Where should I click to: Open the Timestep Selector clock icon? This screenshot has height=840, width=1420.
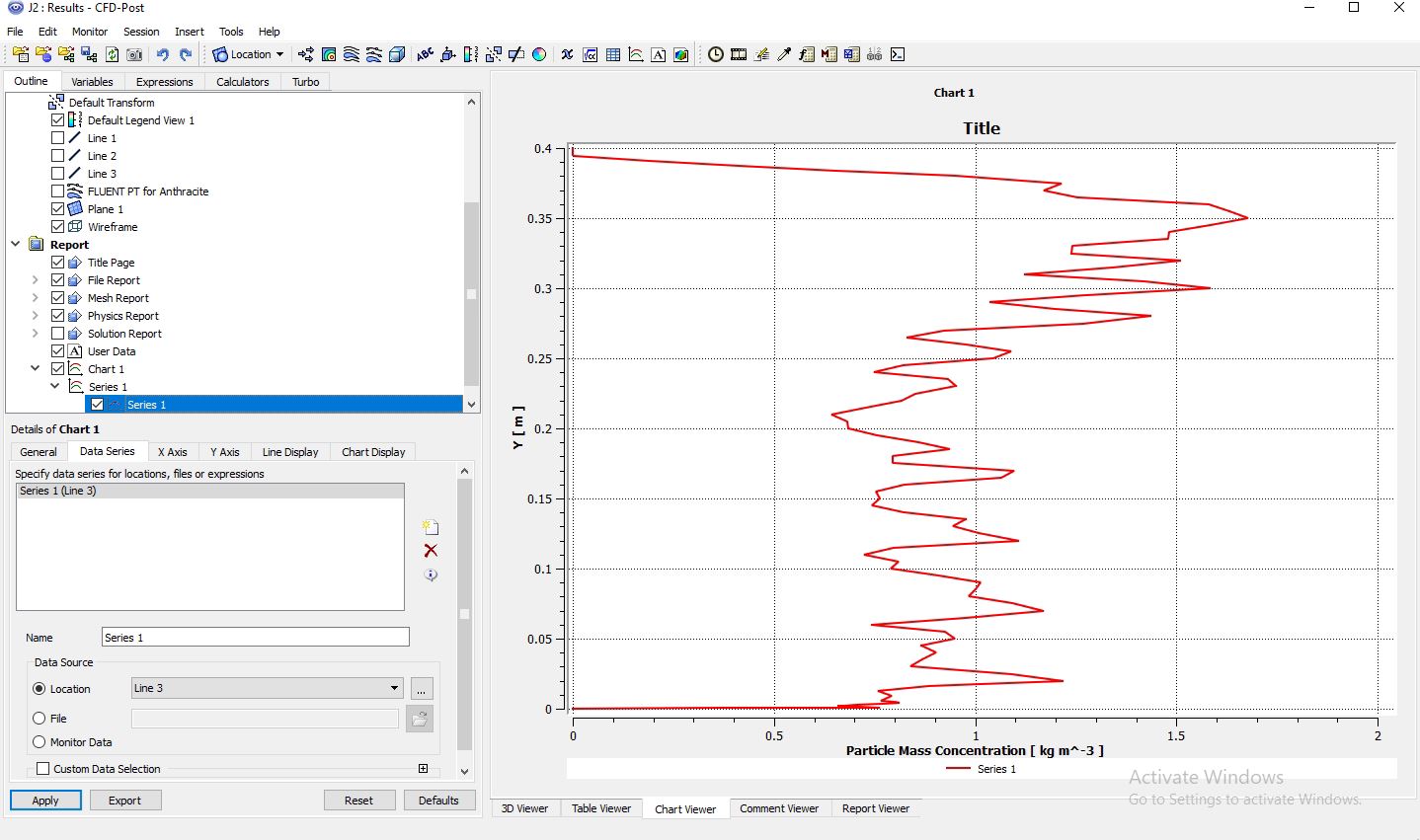coord(716,54)
